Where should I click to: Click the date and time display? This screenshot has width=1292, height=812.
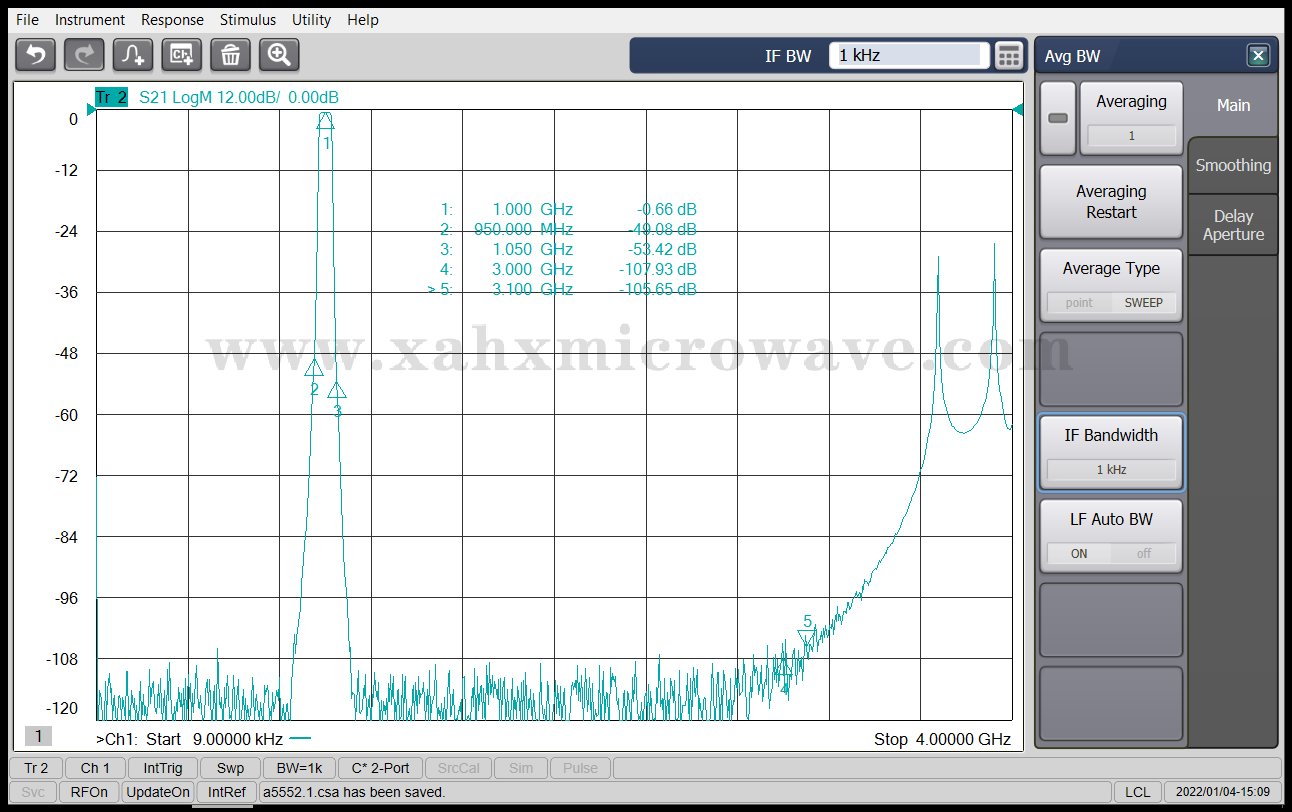[1222, 792]
